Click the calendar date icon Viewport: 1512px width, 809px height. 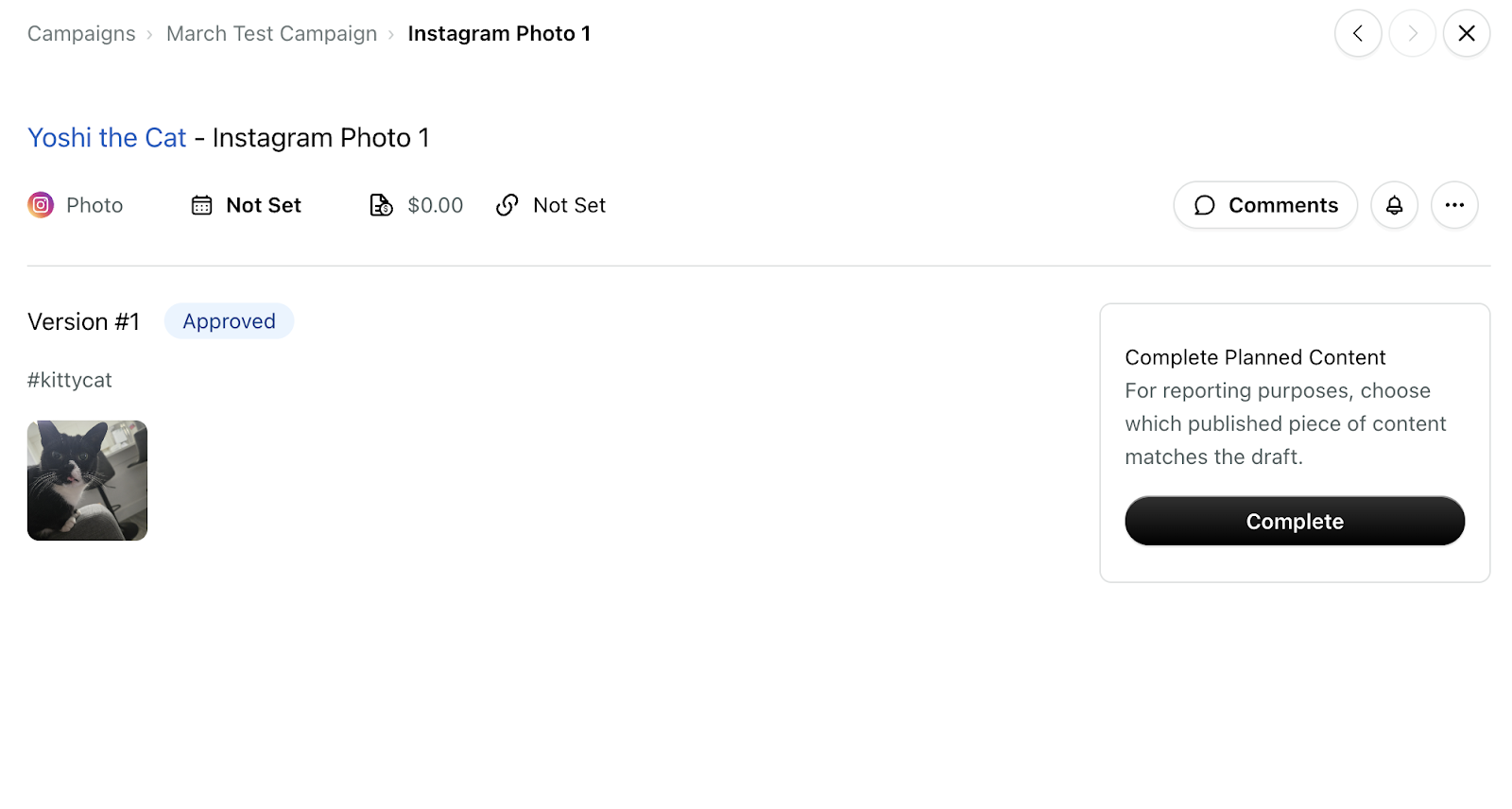pyautogui.click(x=201, y=205)
